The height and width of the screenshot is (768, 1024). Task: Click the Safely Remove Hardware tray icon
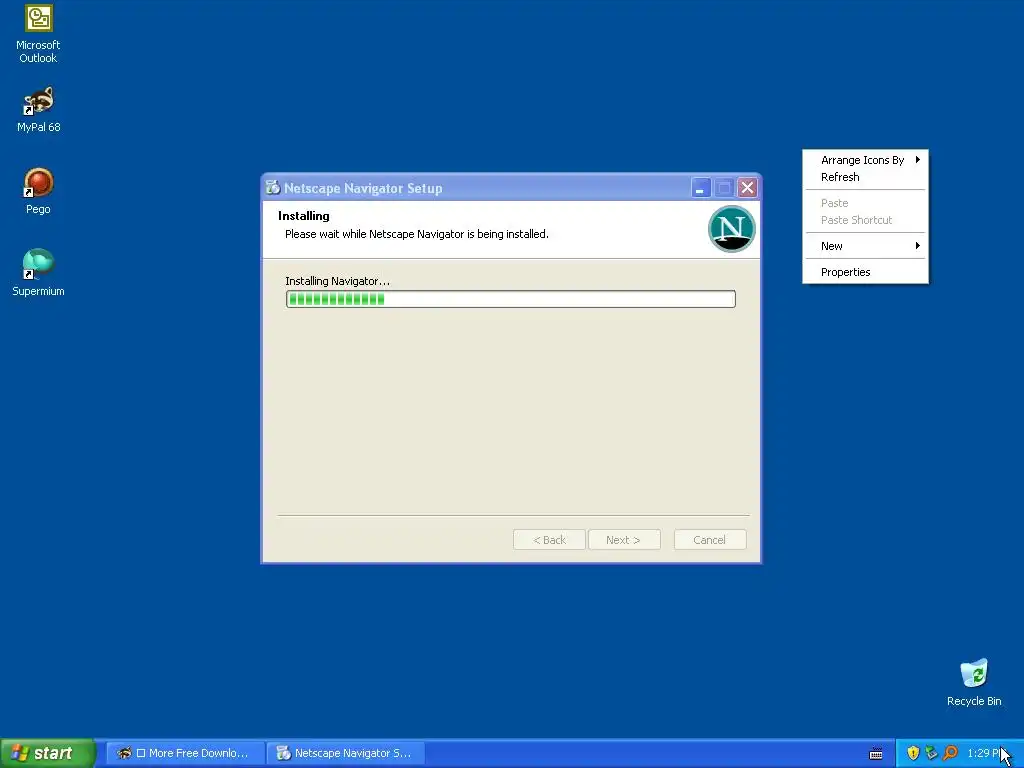[931, 753]
